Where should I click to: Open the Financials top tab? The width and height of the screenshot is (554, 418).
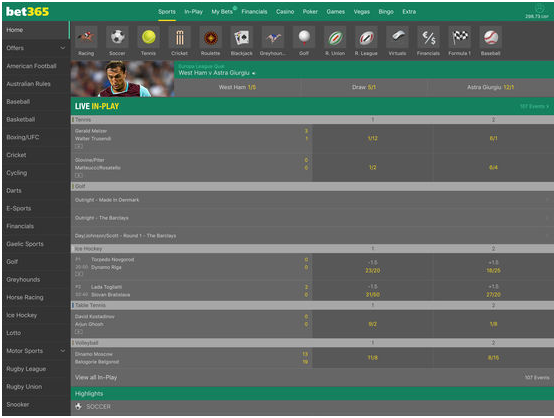click(x=254, y=12)
